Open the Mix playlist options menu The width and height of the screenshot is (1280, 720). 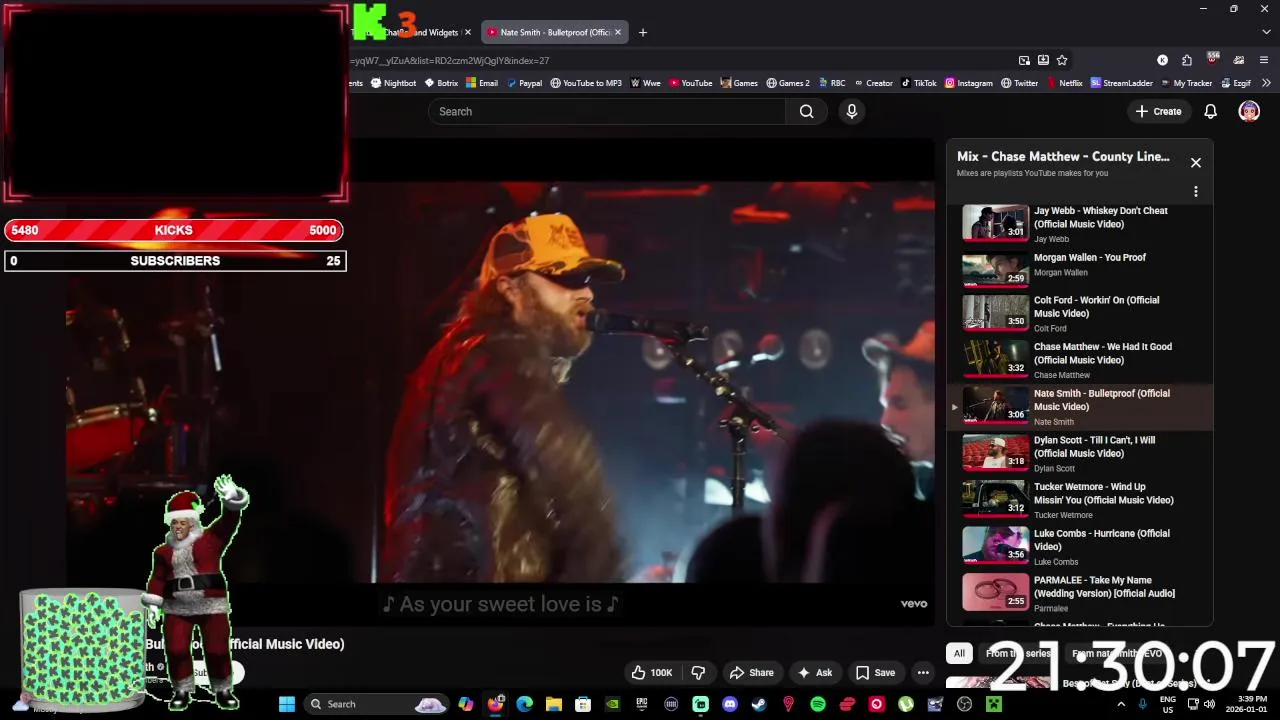1195,192
